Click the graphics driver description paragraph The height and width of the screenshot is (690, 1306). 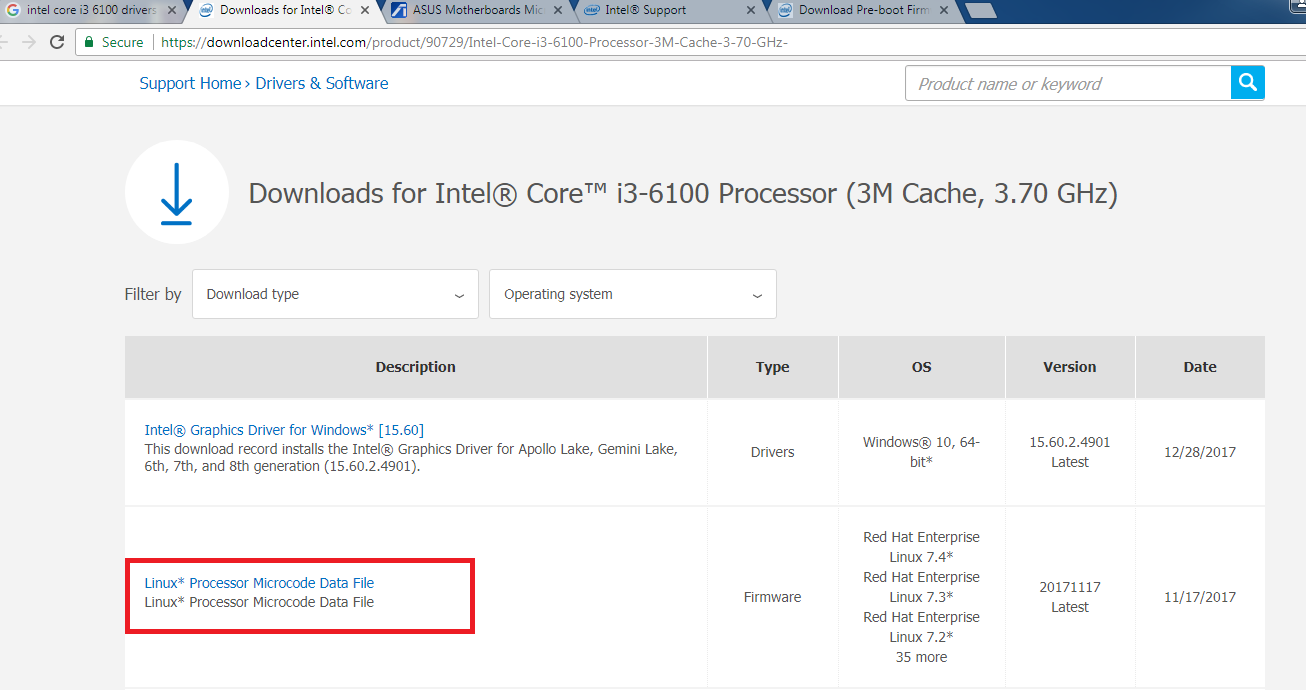pos(411,458)
